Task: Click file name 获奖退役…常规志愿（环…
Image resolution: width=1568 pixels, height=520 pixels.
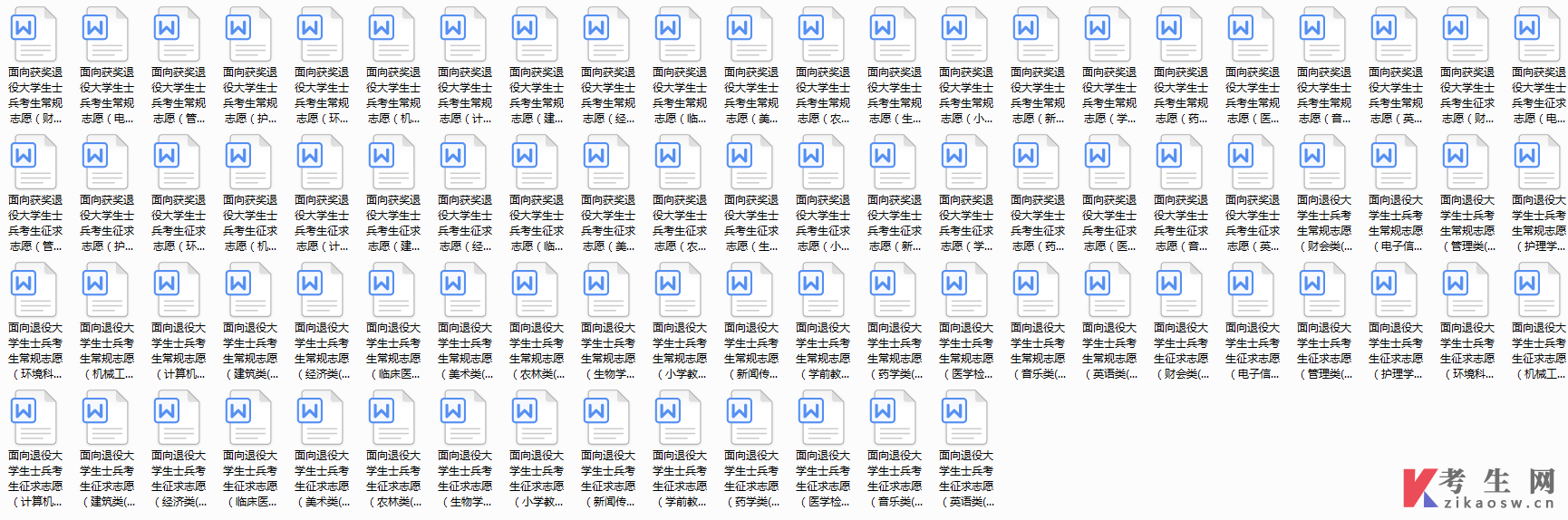Action: [x=322, y=95]
